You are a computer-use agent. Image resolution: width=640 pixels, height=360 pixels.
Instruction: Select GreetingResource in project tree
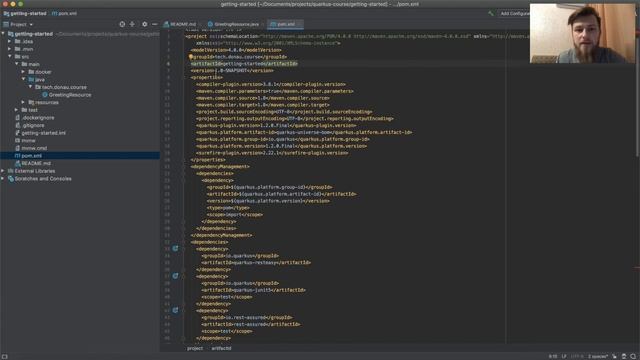70,95
